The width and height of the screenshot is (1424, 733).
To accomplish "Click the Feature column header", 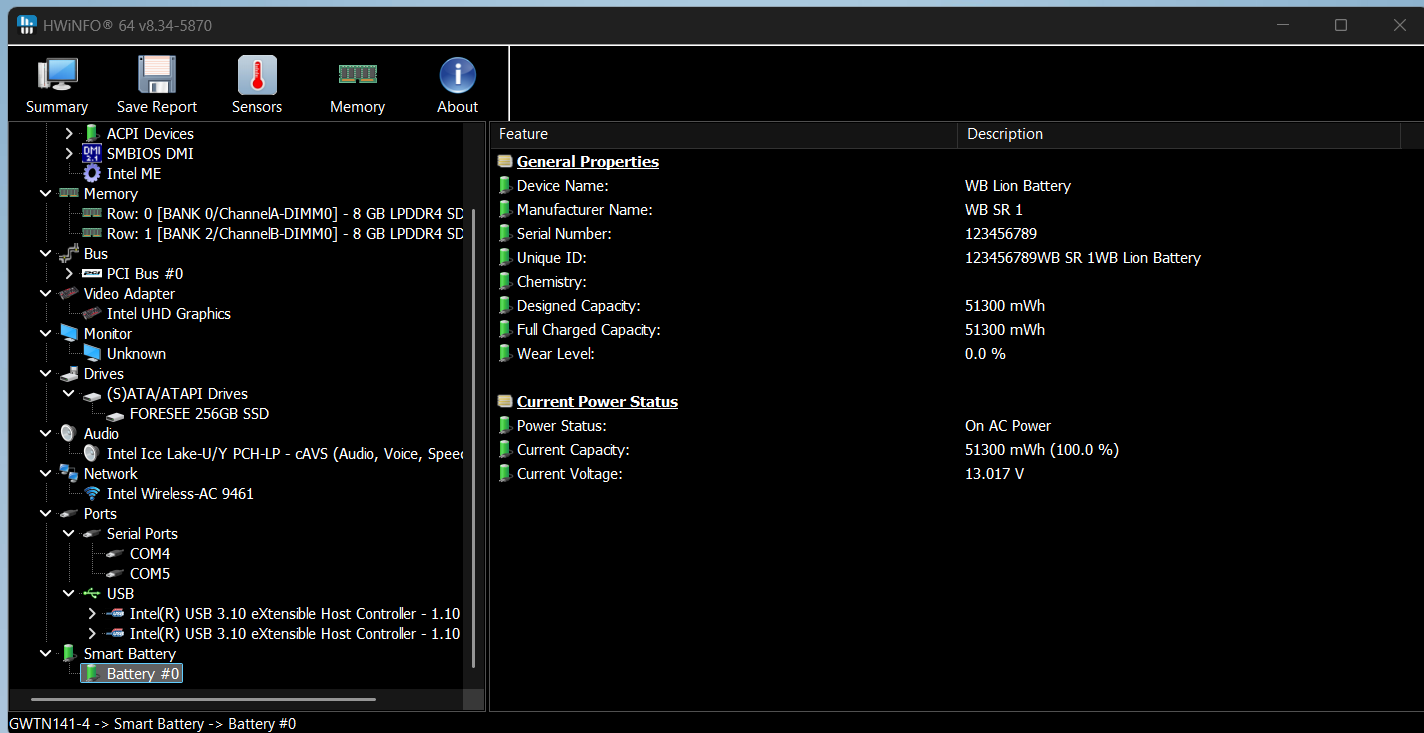I will click(723, 134).
